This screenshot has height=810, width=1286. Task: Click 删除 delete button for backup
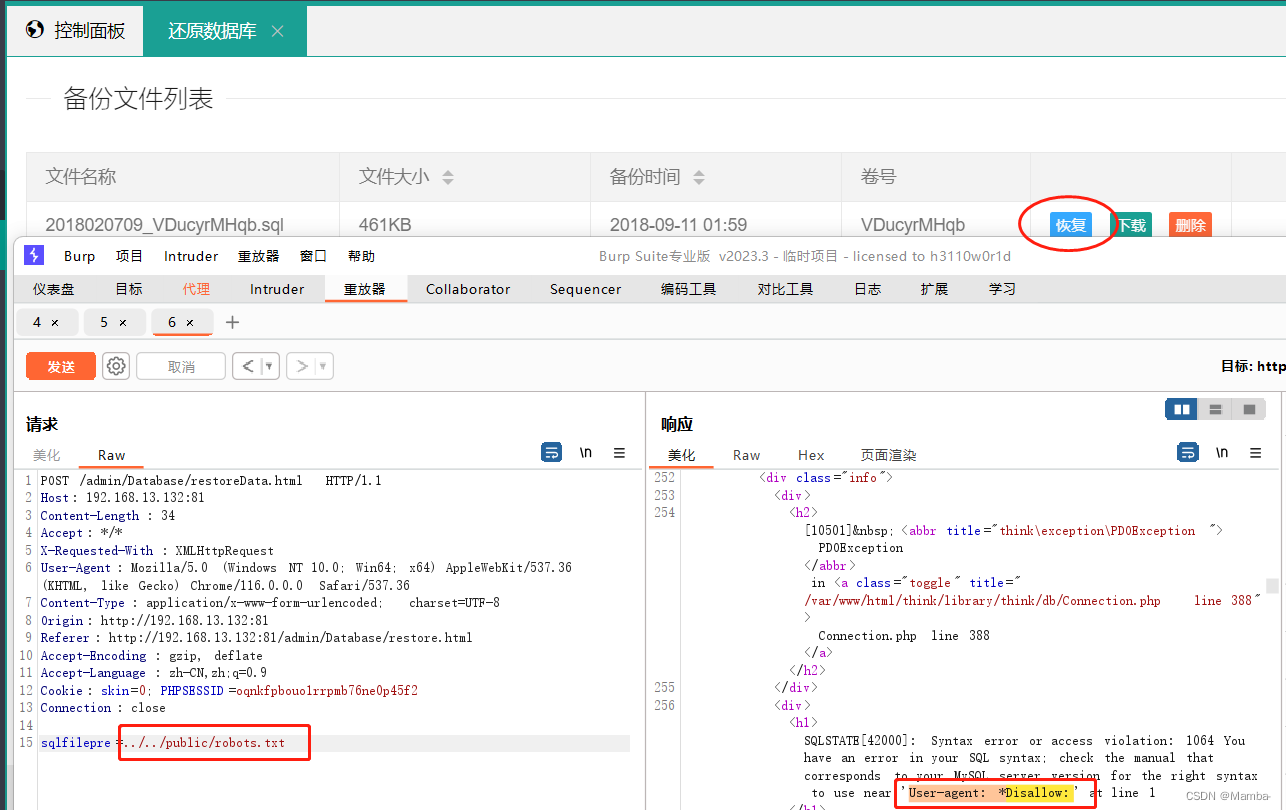tap(1190, 225)
